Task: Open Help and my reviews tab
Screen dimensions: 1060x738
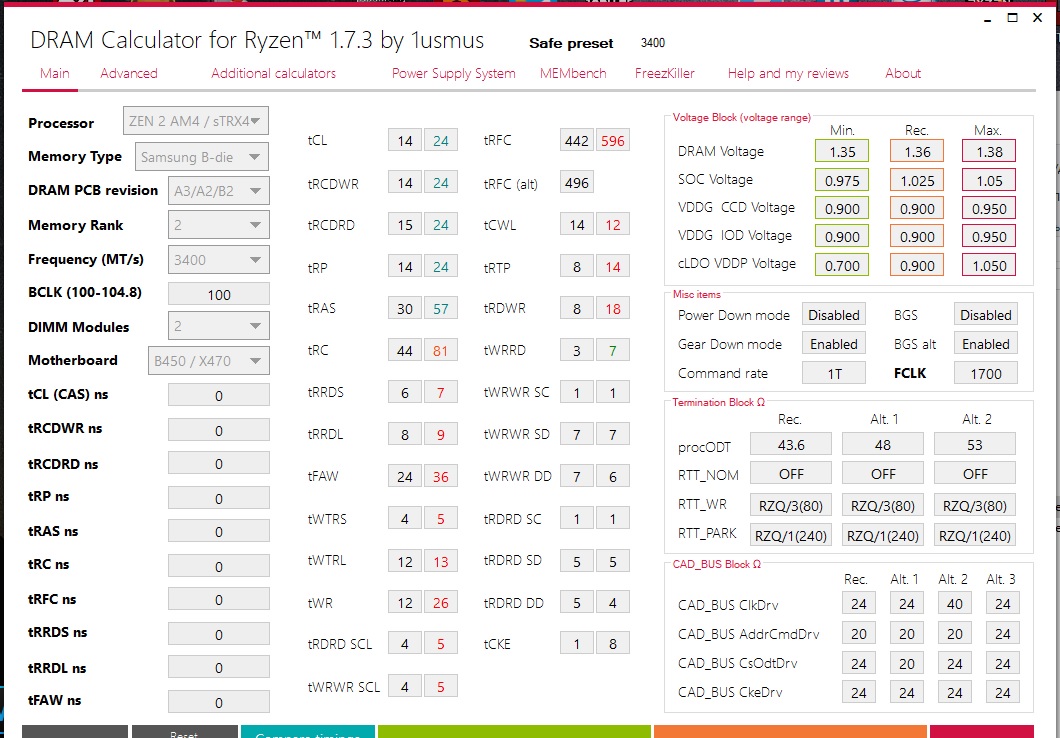Action: [x=788, y=74]
